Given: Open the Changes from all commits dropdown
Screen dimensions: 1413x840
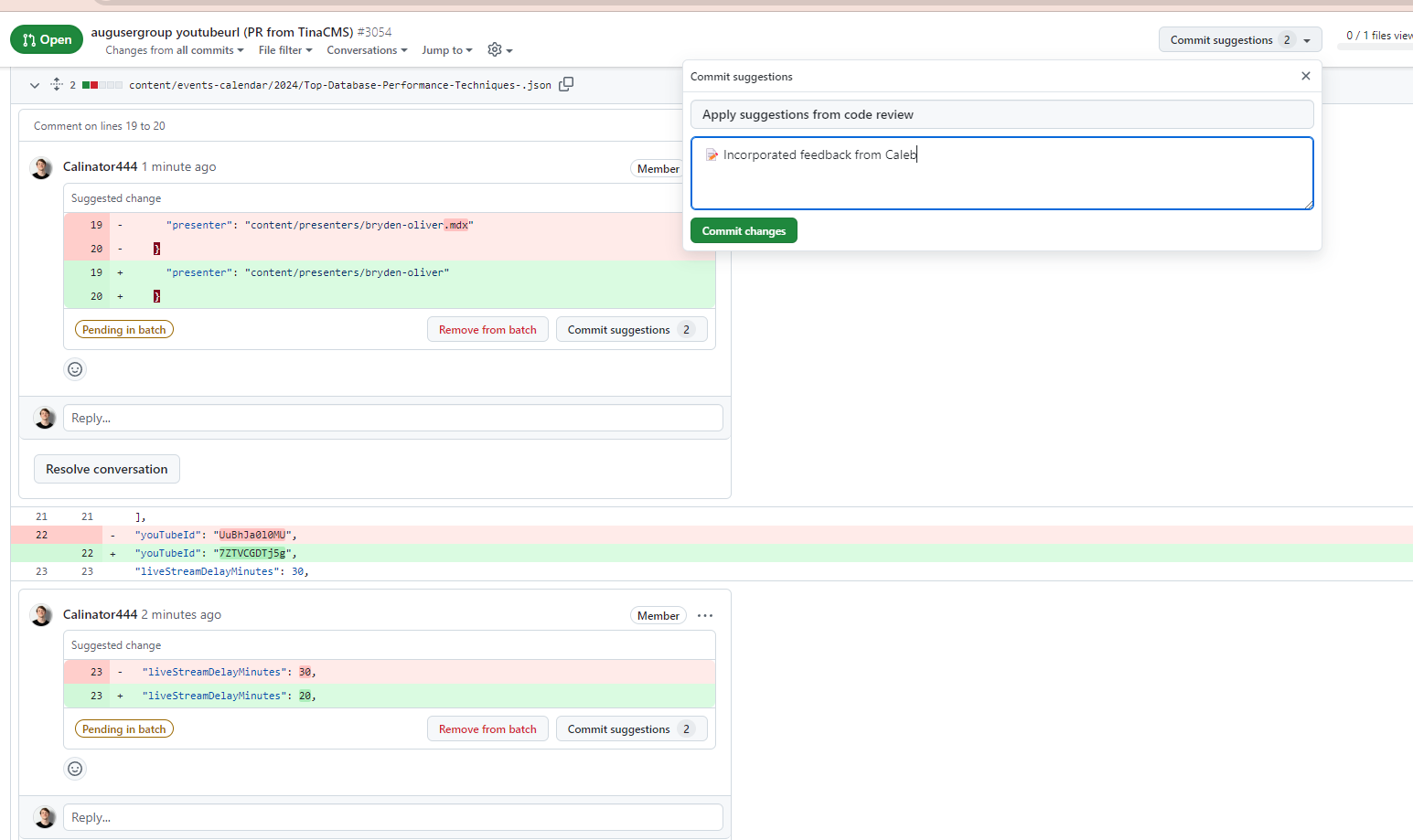Looking at the screenshot, I should tap(174, 50).
